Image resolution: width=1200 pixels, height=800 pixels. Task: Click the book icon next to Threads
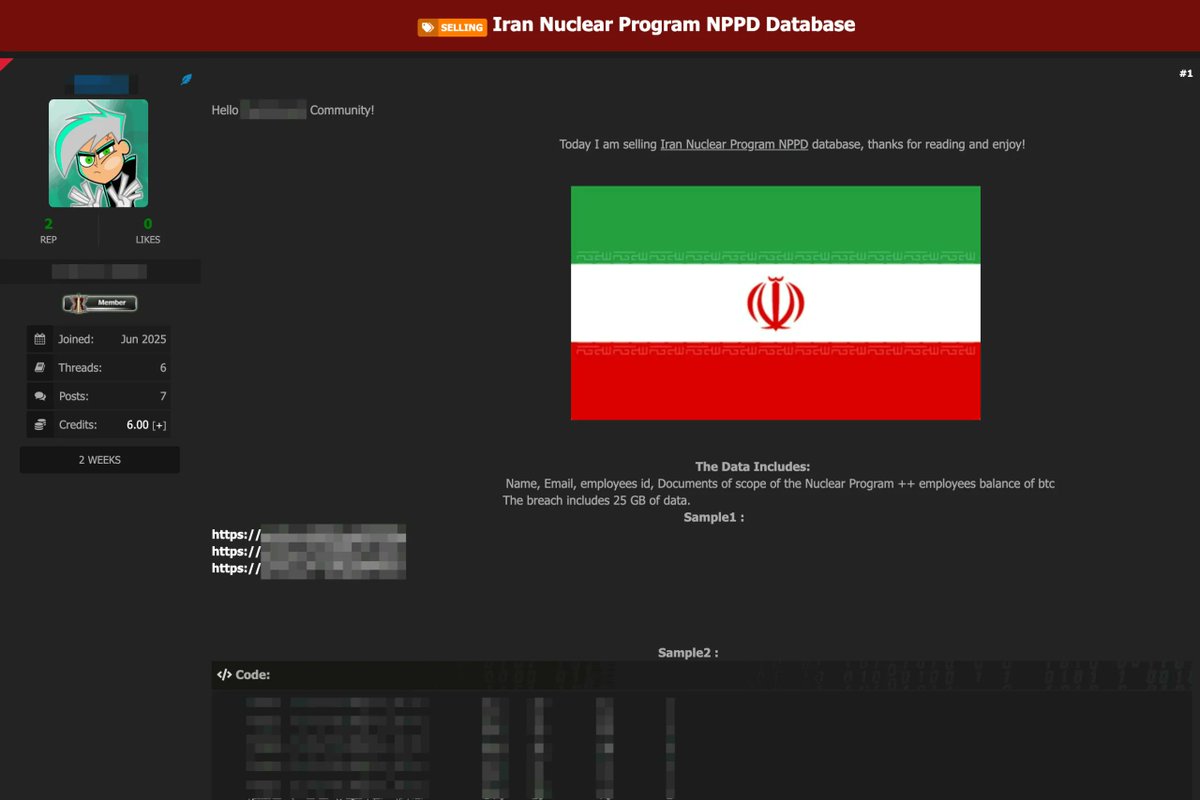click(40, 368)
